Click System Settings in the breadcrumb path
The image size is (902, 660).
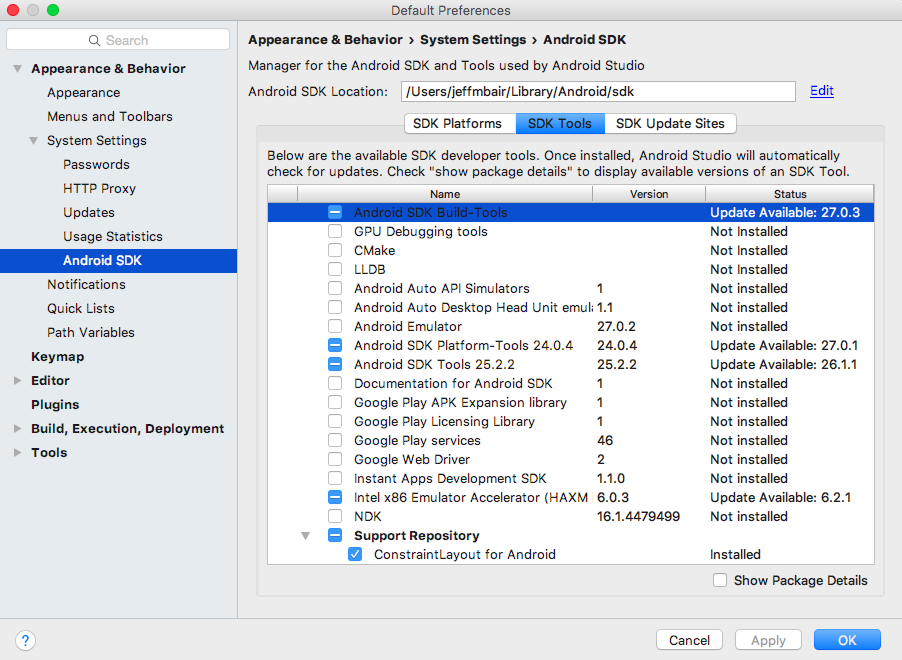pos(473,40)
